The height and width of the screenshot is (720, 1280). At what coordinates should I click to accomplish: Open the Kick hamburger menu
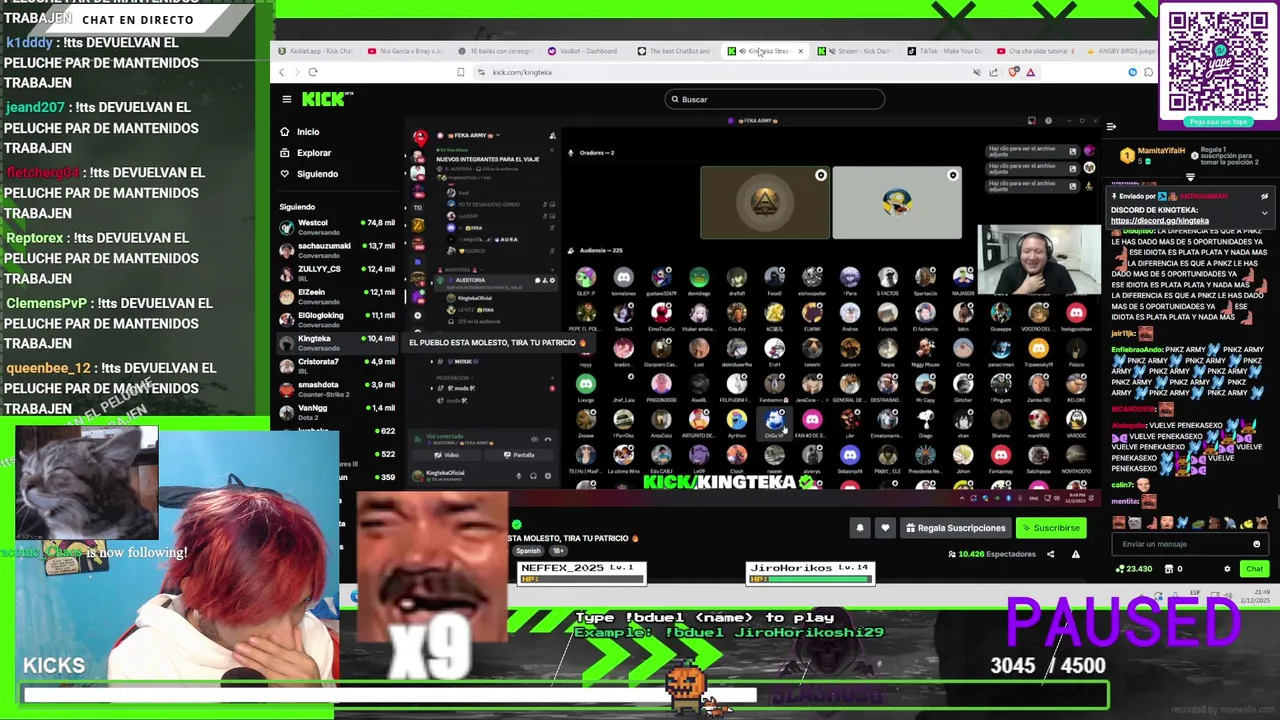click(286, 99)
